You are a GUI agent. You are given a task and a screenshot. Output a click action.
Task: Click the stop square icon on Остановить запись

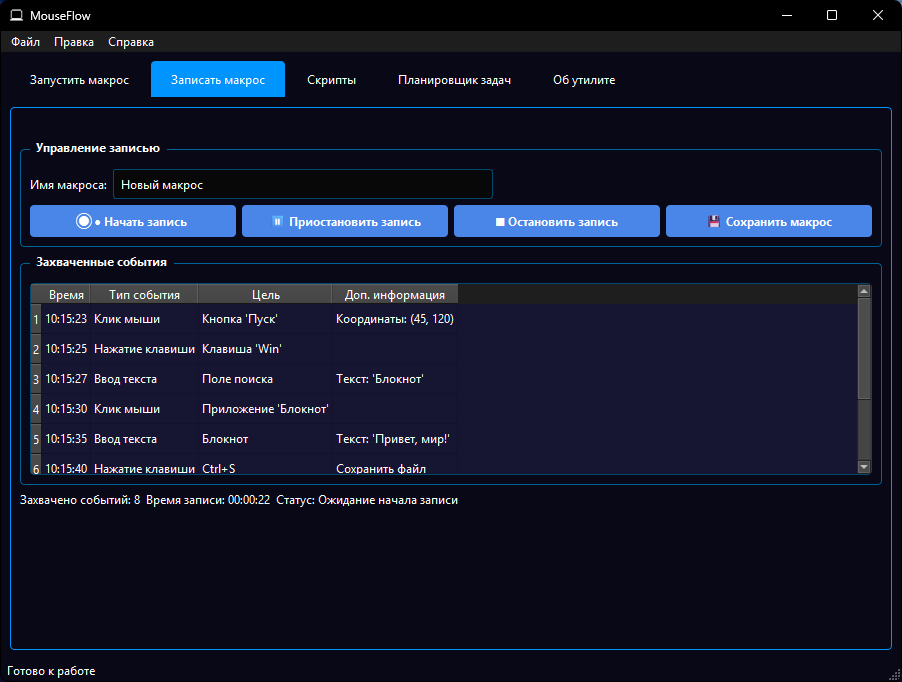pyautogui.click(x=500, y=222)
